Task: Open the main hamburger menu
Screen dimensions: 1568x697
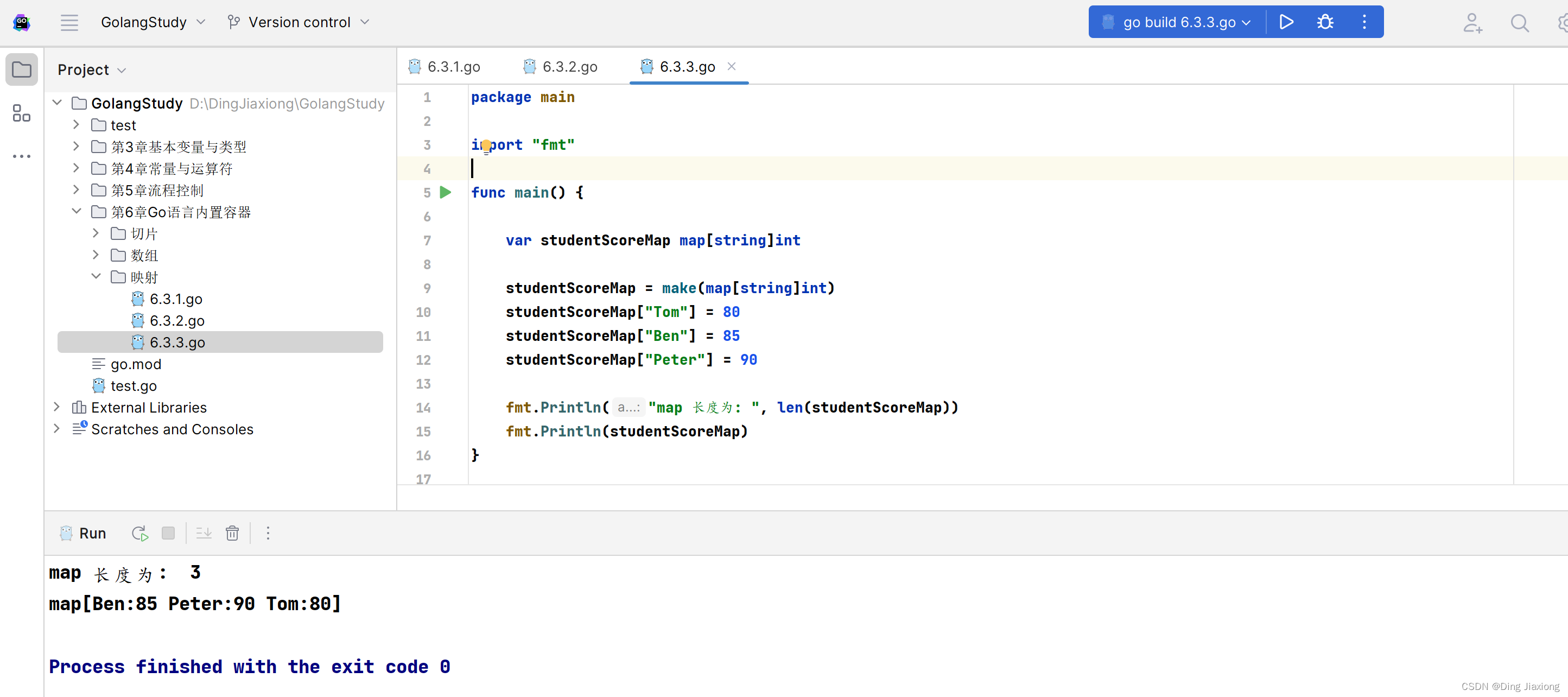Action: [x=69, y=22]
